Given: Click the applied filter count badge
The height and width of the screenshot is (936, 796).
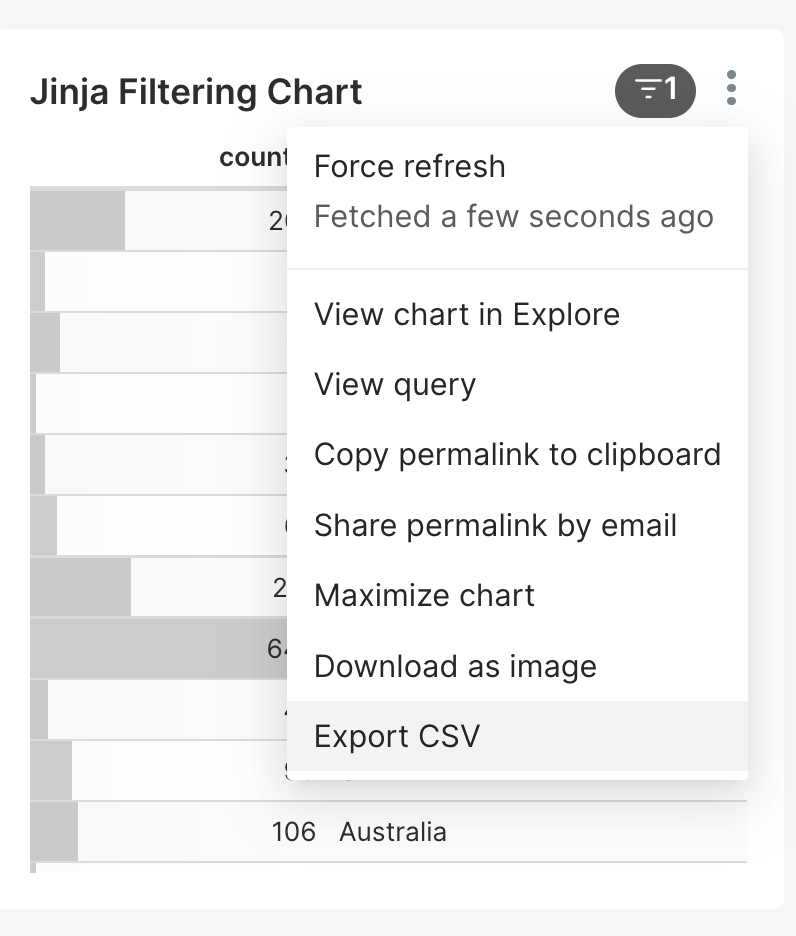Looking at the screenshot, I should (654, 88).
